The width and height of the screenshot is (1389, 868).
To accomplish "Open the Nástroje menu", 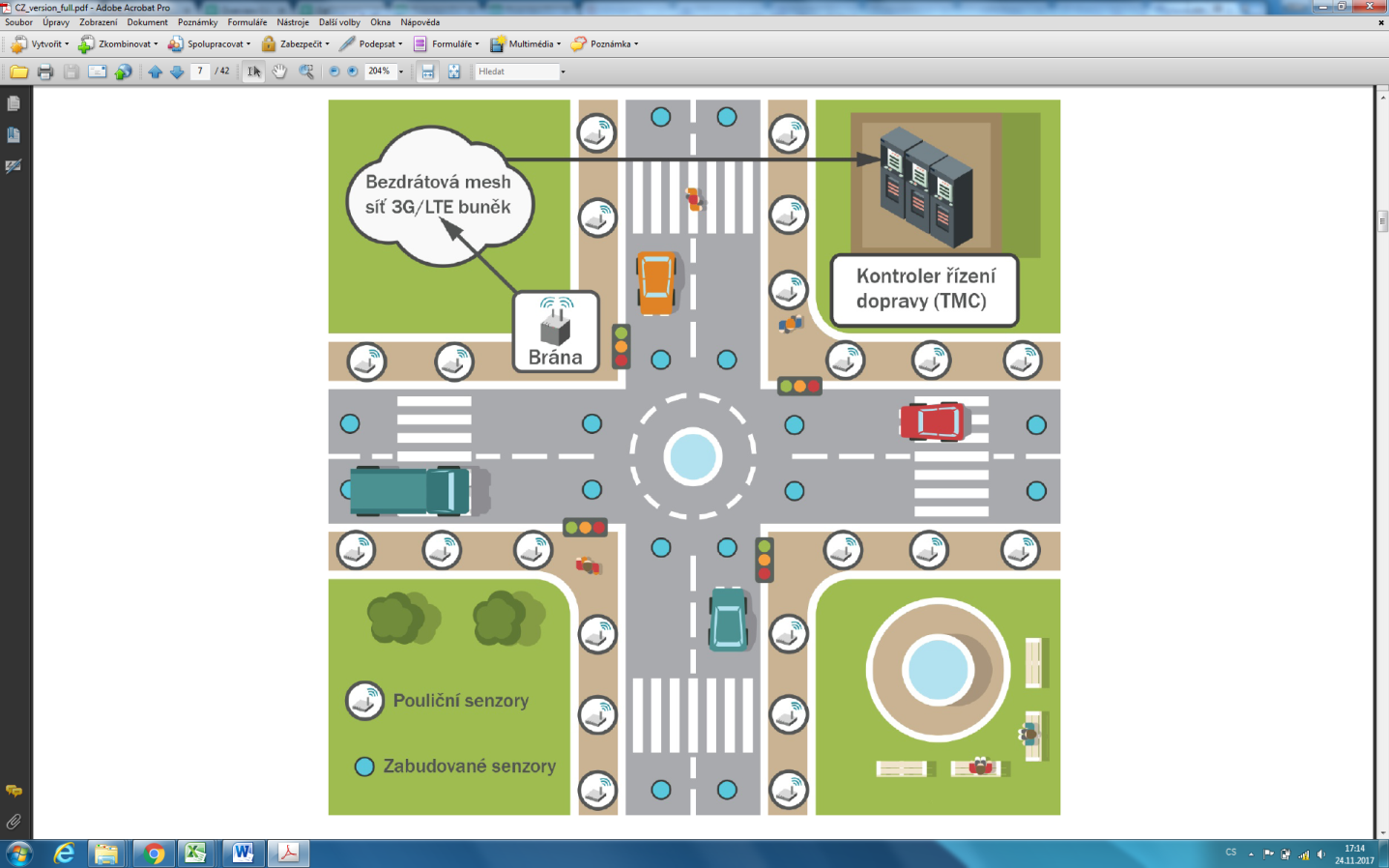I will (x=293, y=22).
